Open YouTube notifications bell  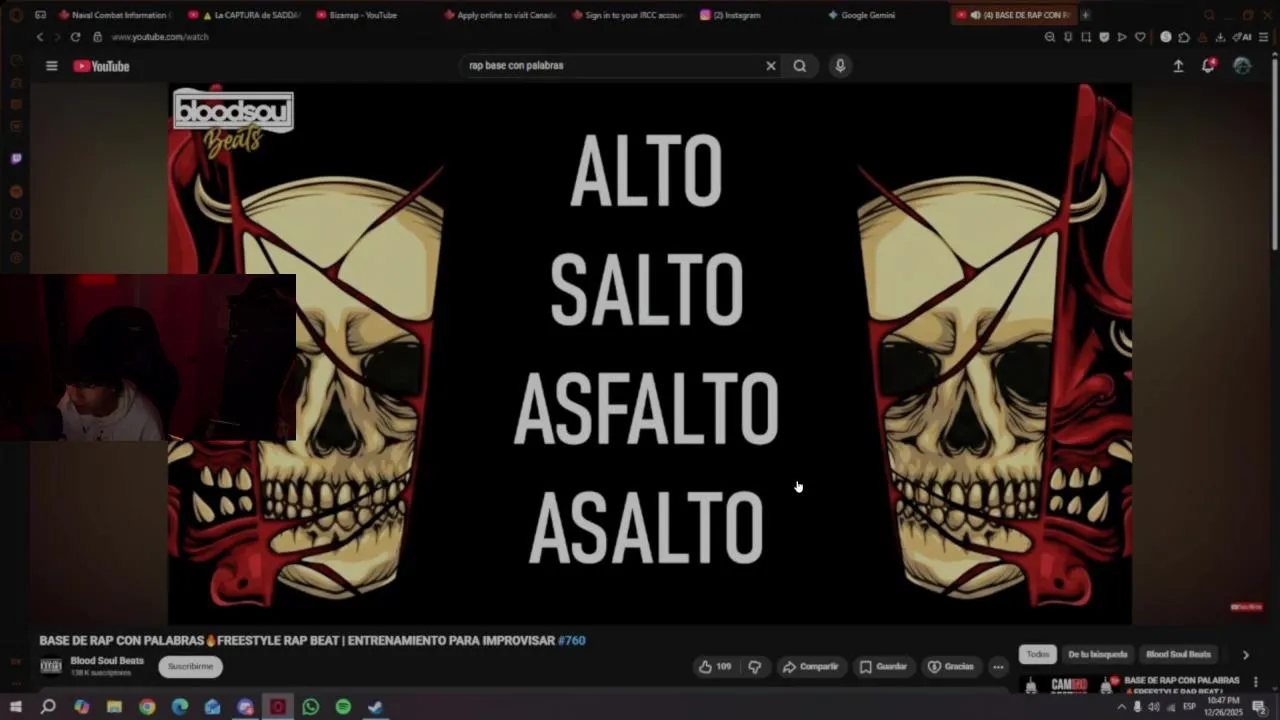[1208, 66]
